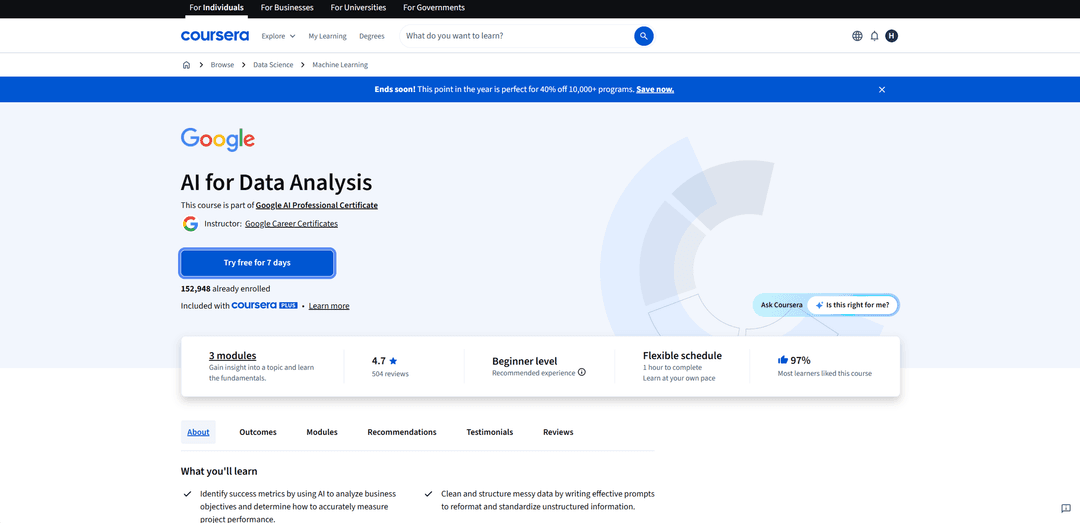The width and height of the screenshot is (1080, 523).
Task: Go to Machine Learning in the breadcrumb
Action: click(340, 65)
